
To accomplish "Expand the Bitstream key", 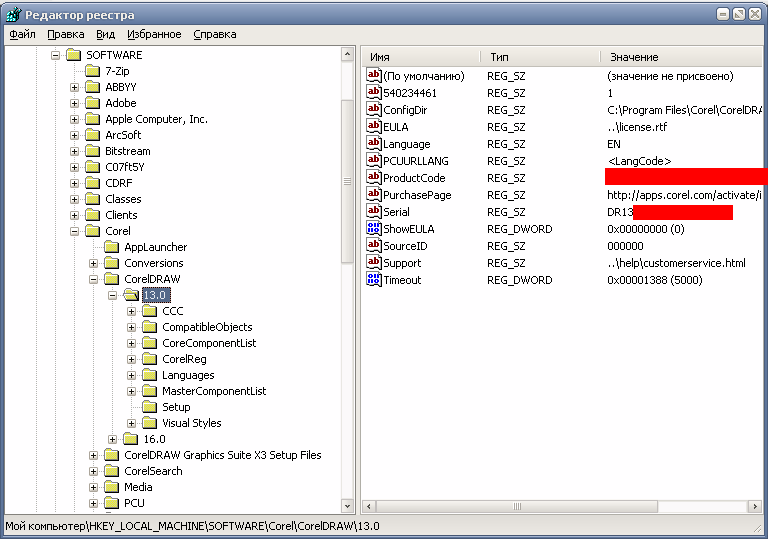I will pos(74,151).
